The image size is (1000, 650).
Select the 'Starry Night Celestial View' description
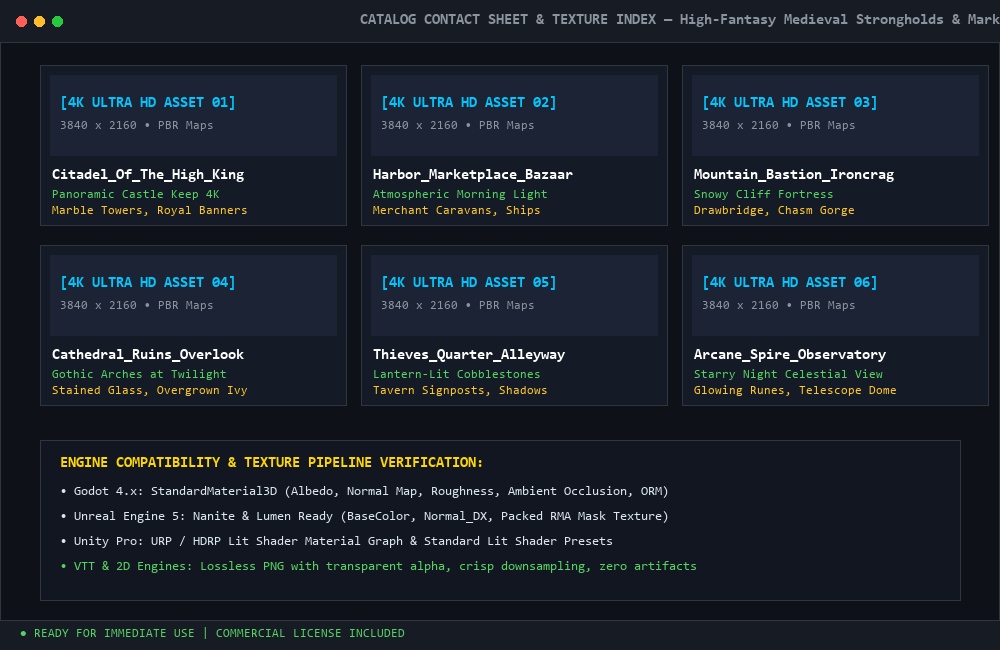coord(788,374)
